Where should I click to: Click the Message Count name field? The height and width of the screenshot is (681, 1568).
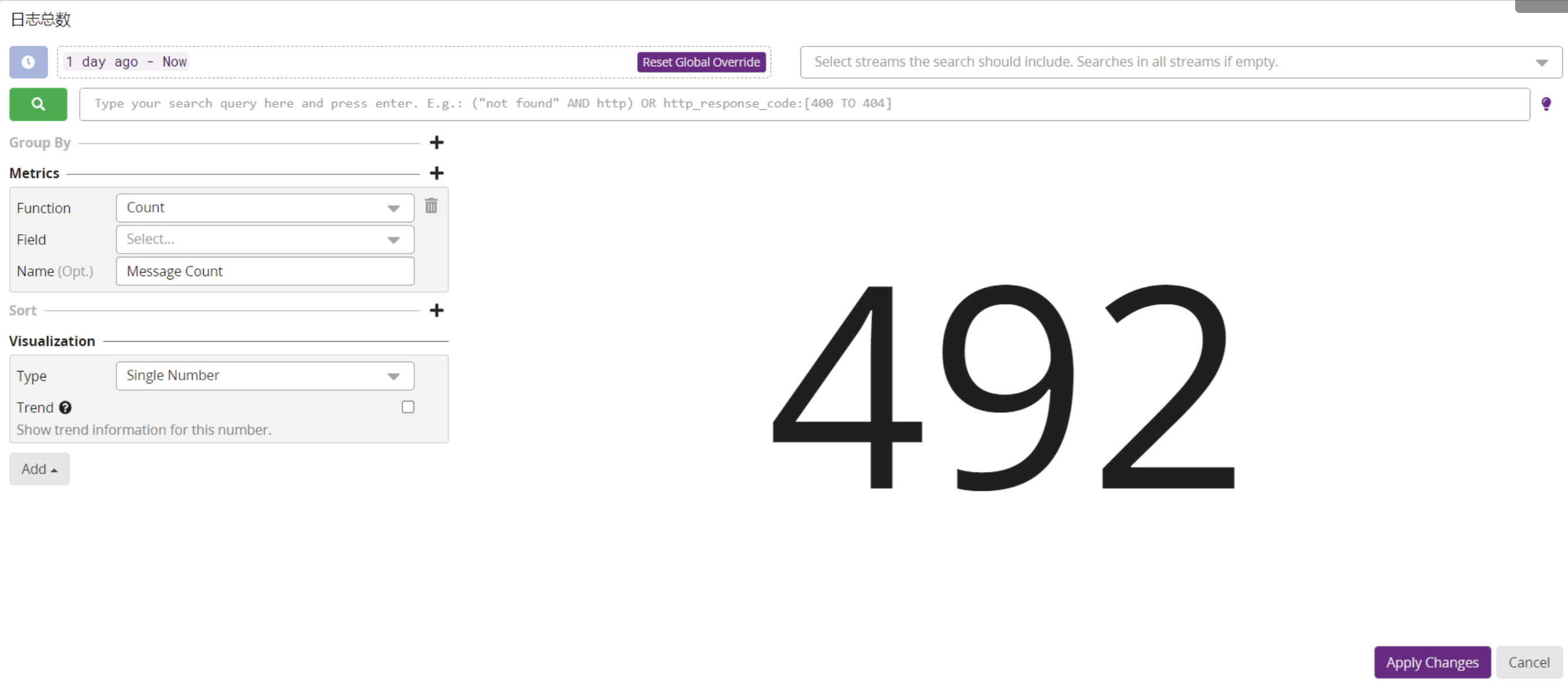pyautogui.click(x=265, y=271)
